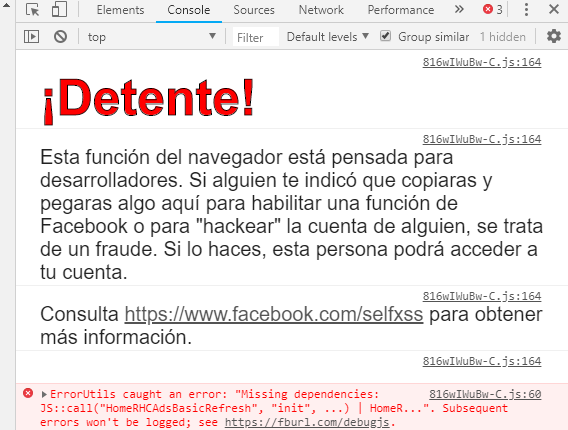Click the up arrow at the left scrollbar

(6, 5)
